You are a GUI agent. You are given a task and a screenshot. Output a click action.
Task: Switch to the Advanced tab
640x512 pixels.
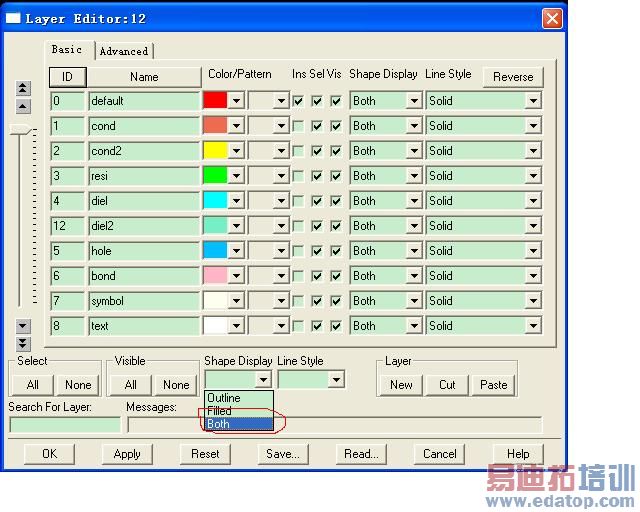coord(124,51)
